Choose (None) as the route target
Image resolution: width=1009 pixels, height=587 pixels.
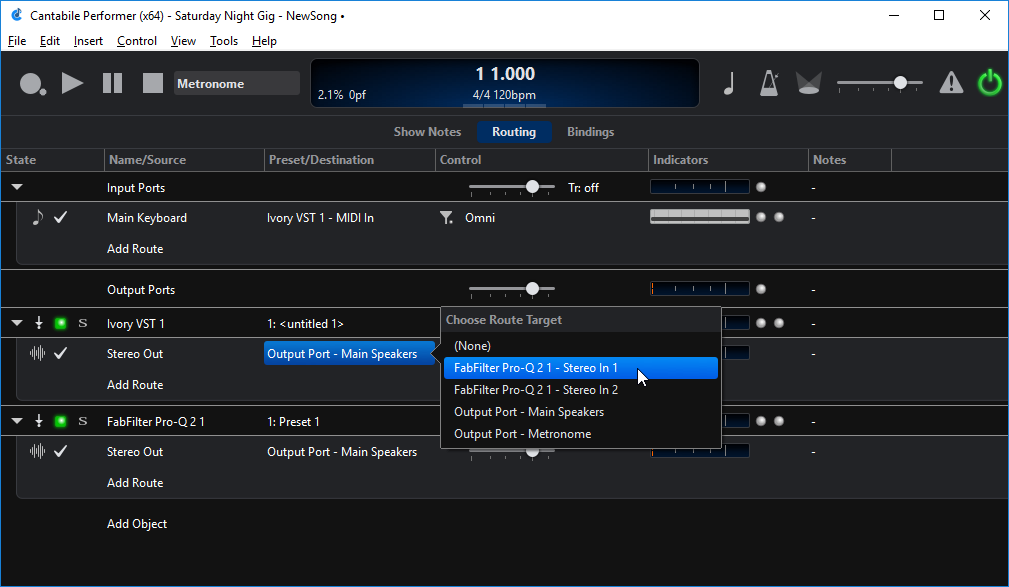580,346
